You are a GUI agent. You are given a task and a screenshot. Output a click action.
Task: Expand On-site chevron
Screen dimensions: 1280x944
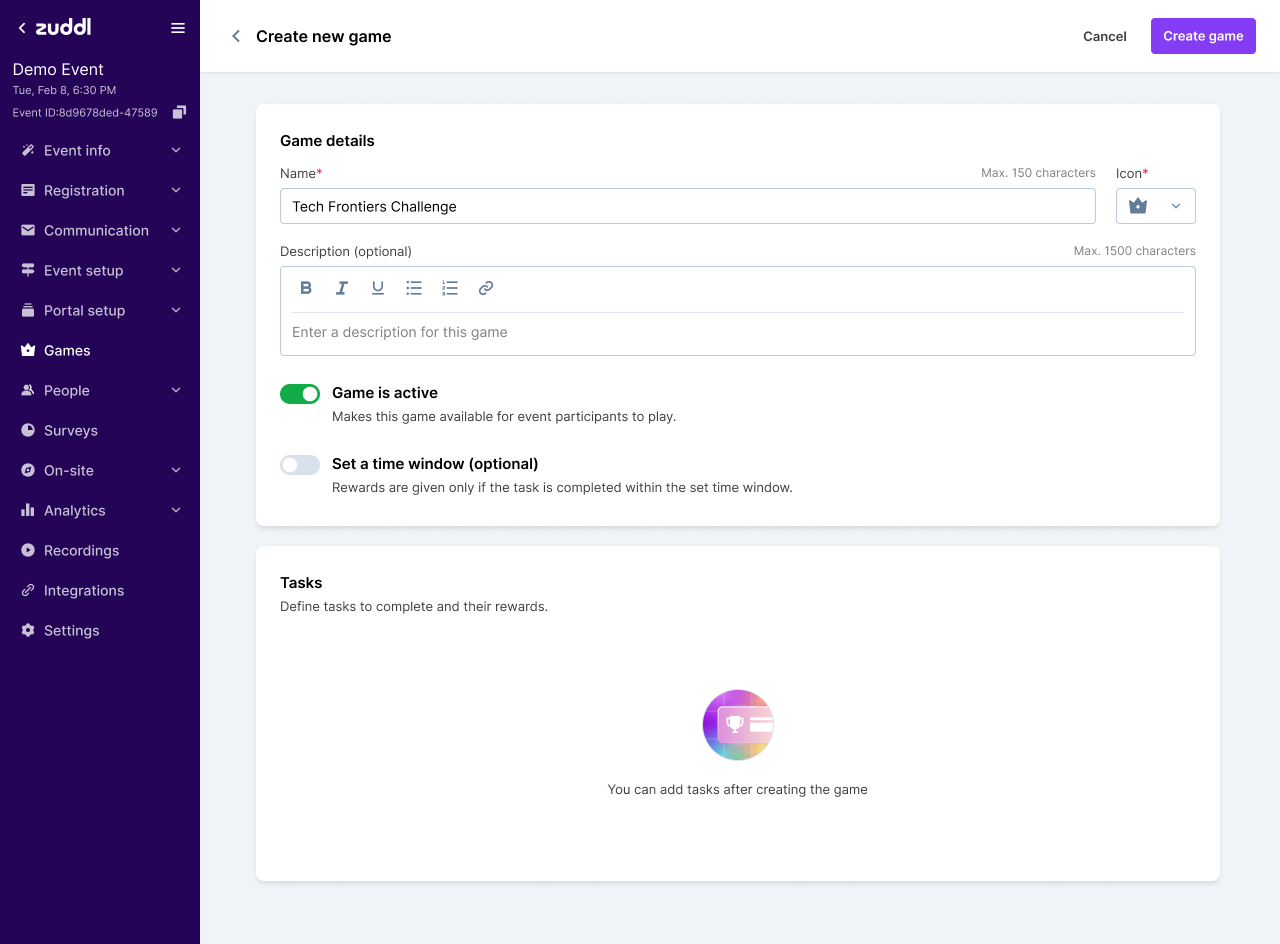click(176, 470)
